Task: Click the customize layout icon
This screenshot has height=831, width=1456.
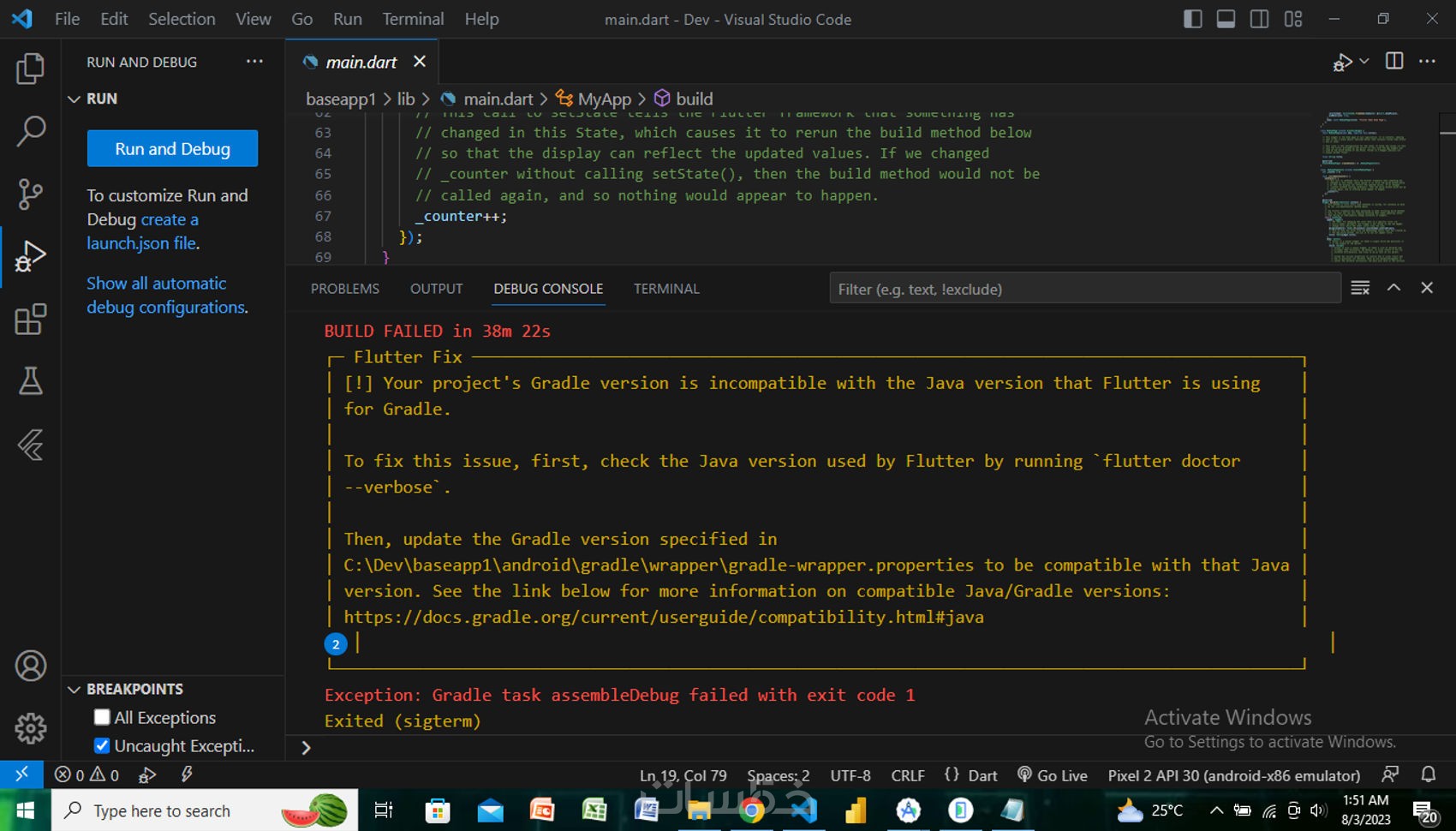Action: pyautogui.click(x=1293, y=19)
